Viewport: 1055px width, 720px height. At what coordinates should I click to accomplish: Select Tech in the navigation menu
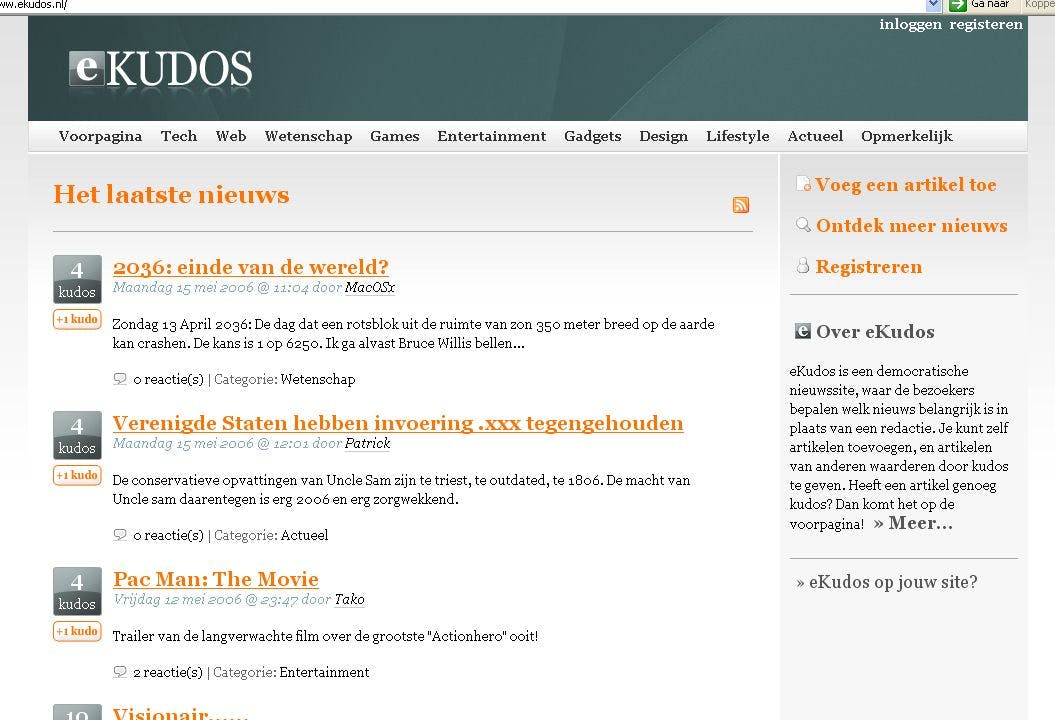tap(179, 136)
